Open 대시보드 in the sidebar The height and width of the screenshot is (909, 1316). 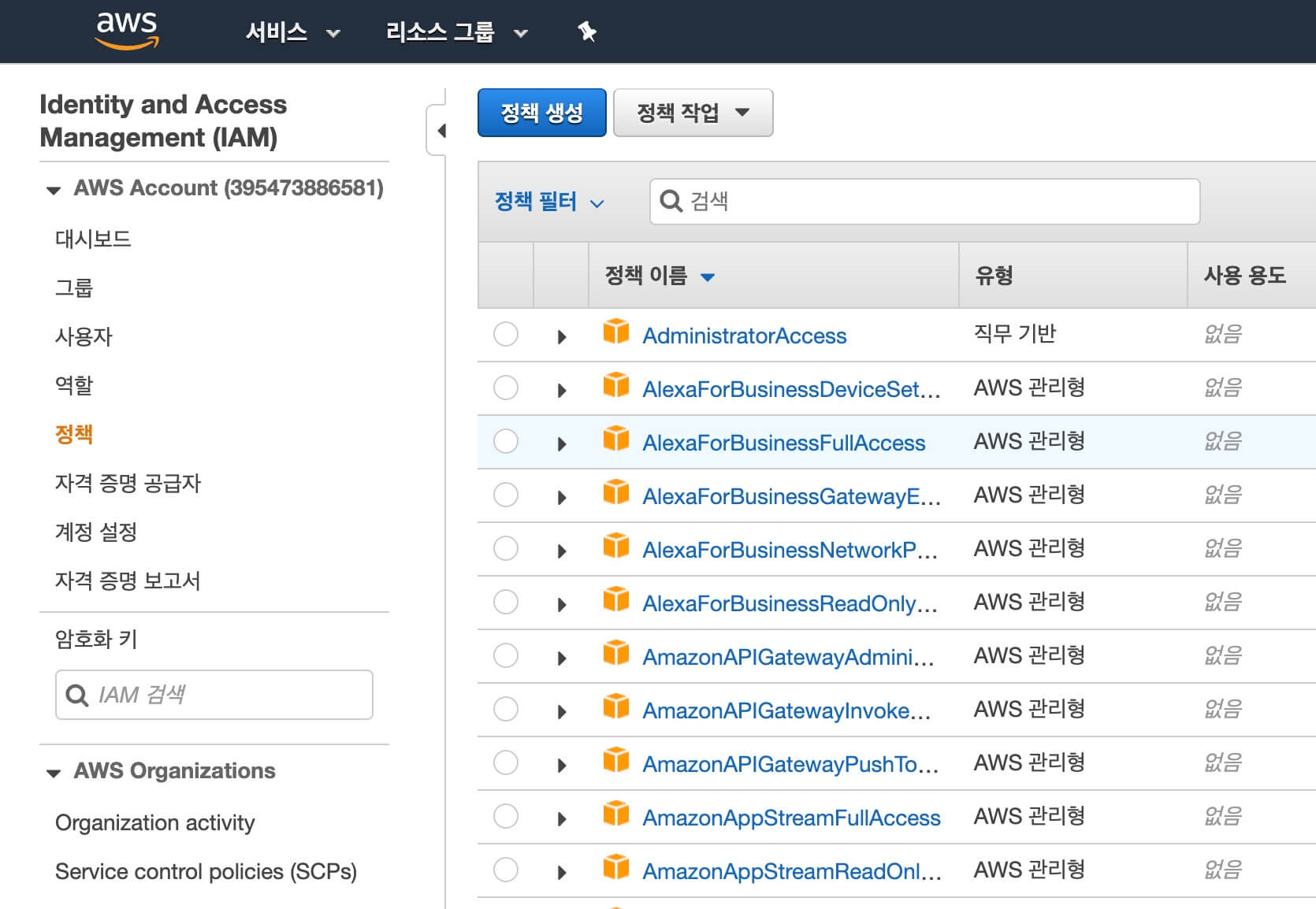(93, 239)
